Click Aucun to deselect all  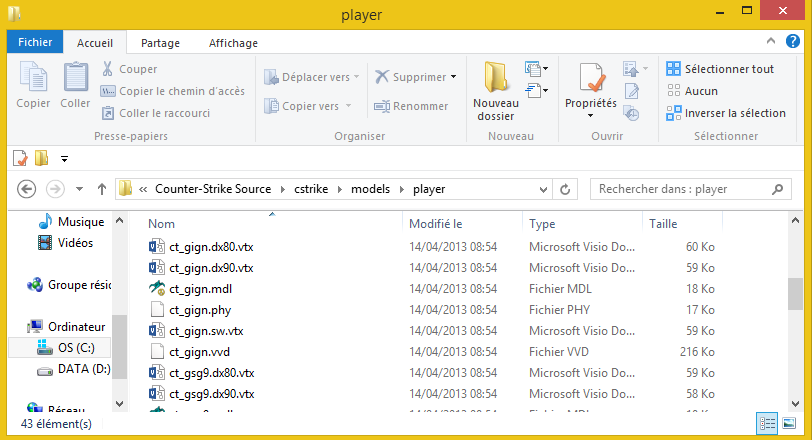(x=692, y=91)
